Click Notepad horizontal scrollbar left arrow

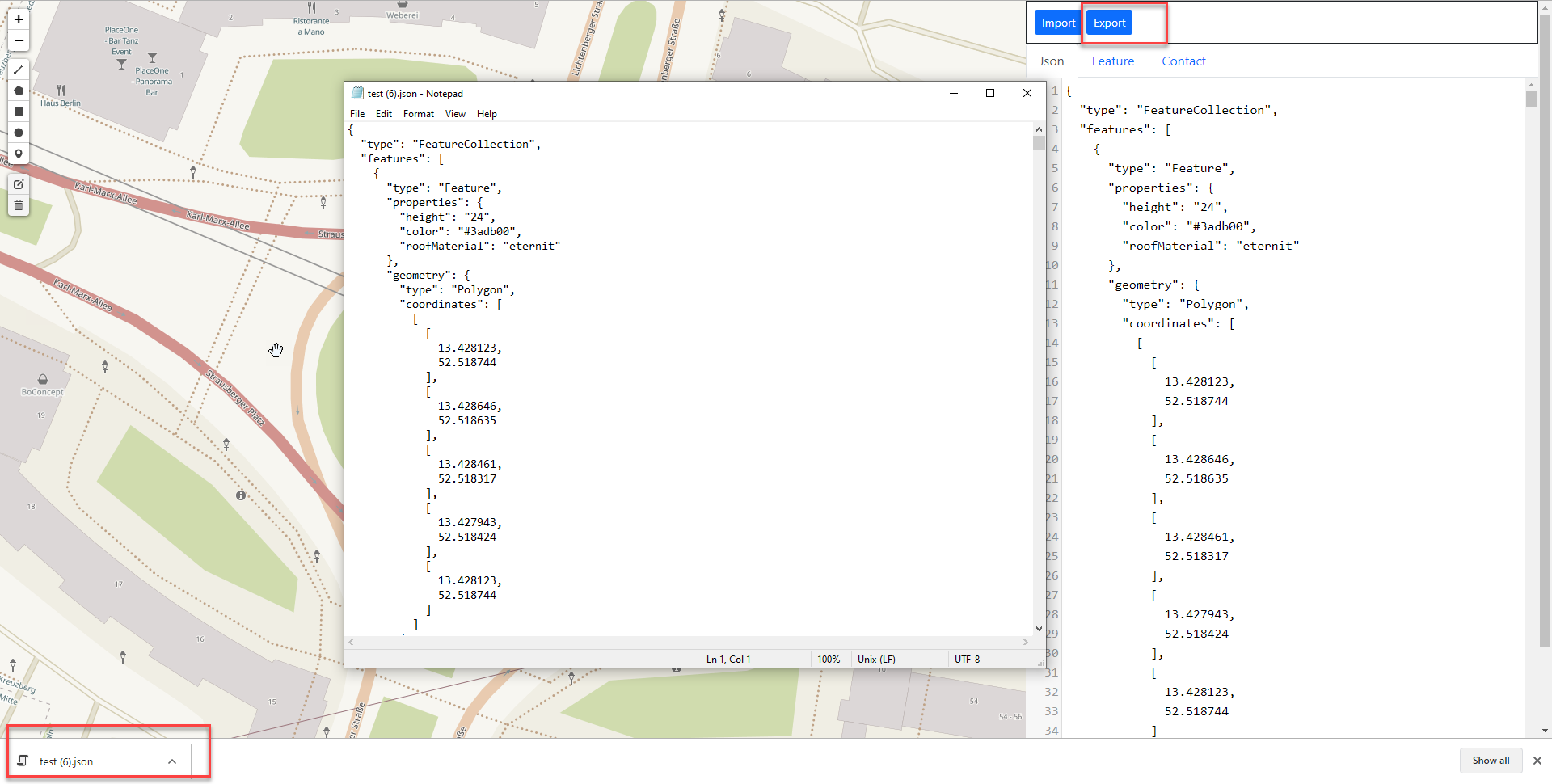point(351,642)
